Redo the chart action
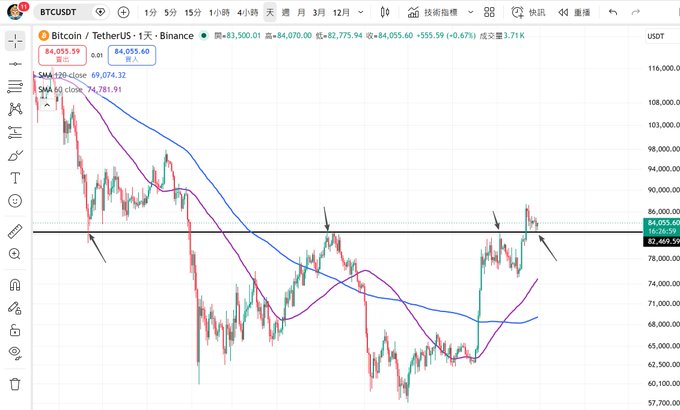 [x=635, y=13]
